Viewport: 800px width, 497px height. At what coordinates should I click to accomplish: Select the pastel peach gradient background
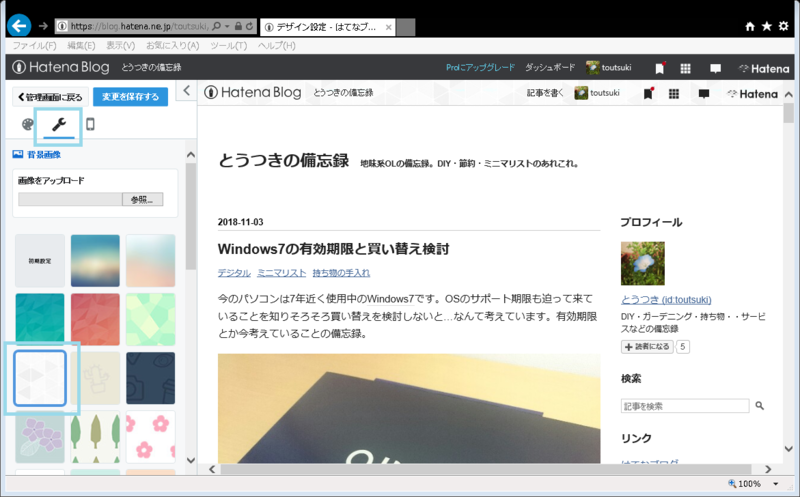[151, 261]
